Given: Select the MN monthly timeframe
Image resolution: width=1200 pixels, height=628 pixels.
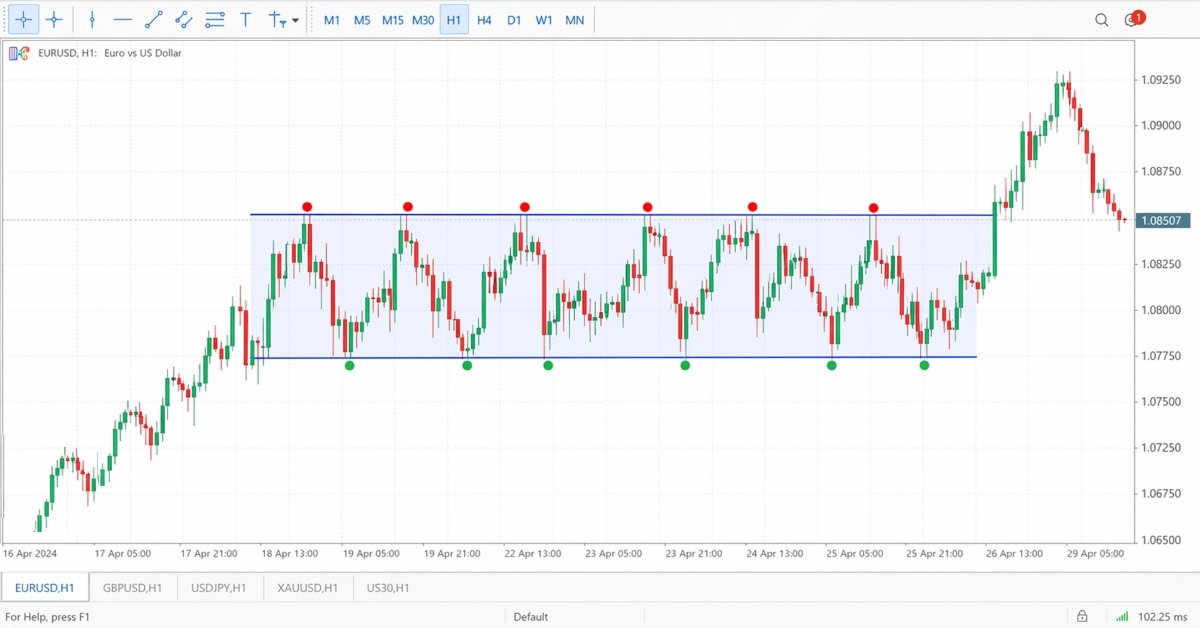Looking at the screenshot, I should pos(575,20).
